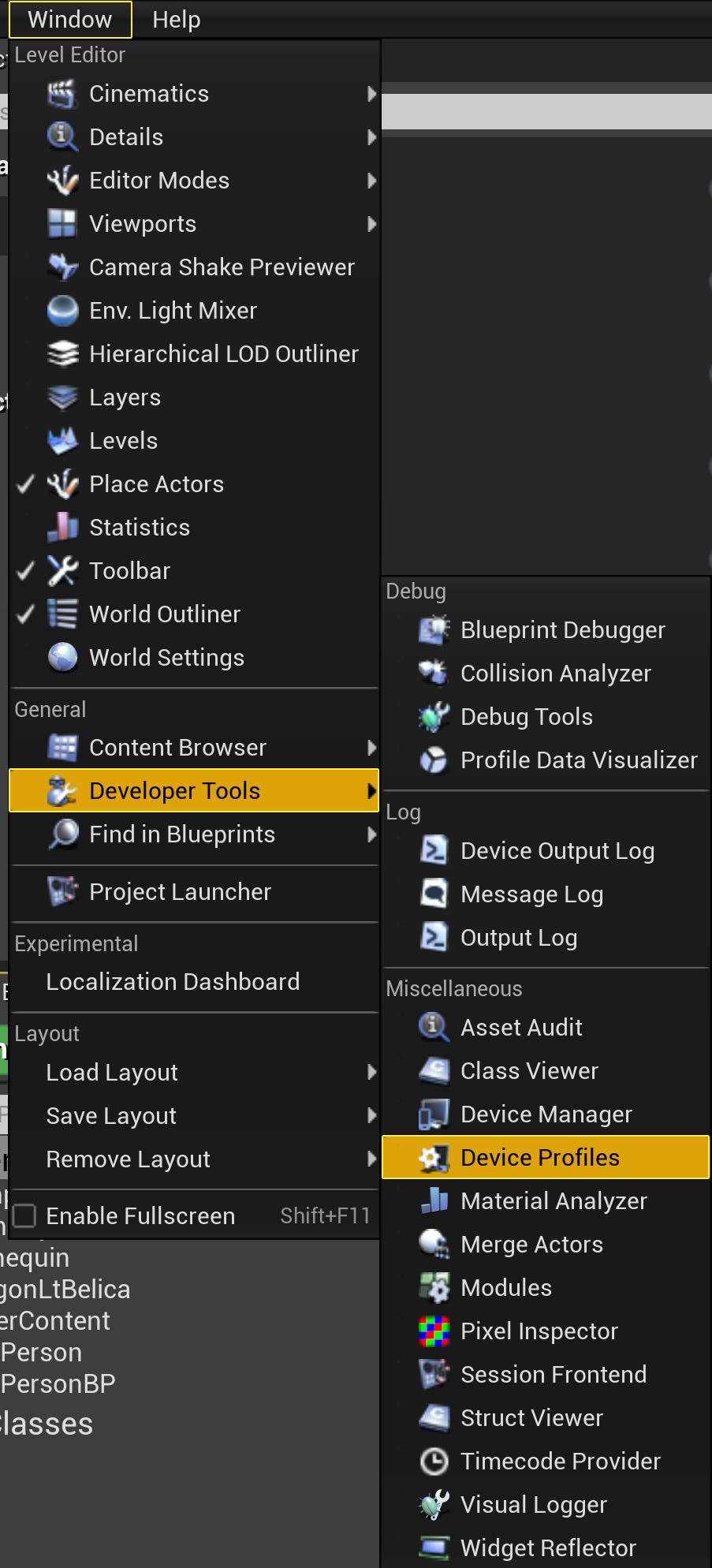The height and width of the screenshot is (1568, 712).
Task: Click the Message Log icon
Action: (434, 894)
